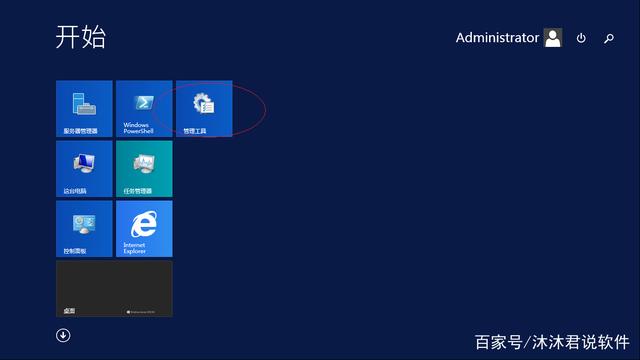Open the 管理工具 gear tile icon
Screen dimensions: 640x360
click(x=204, y=104)
